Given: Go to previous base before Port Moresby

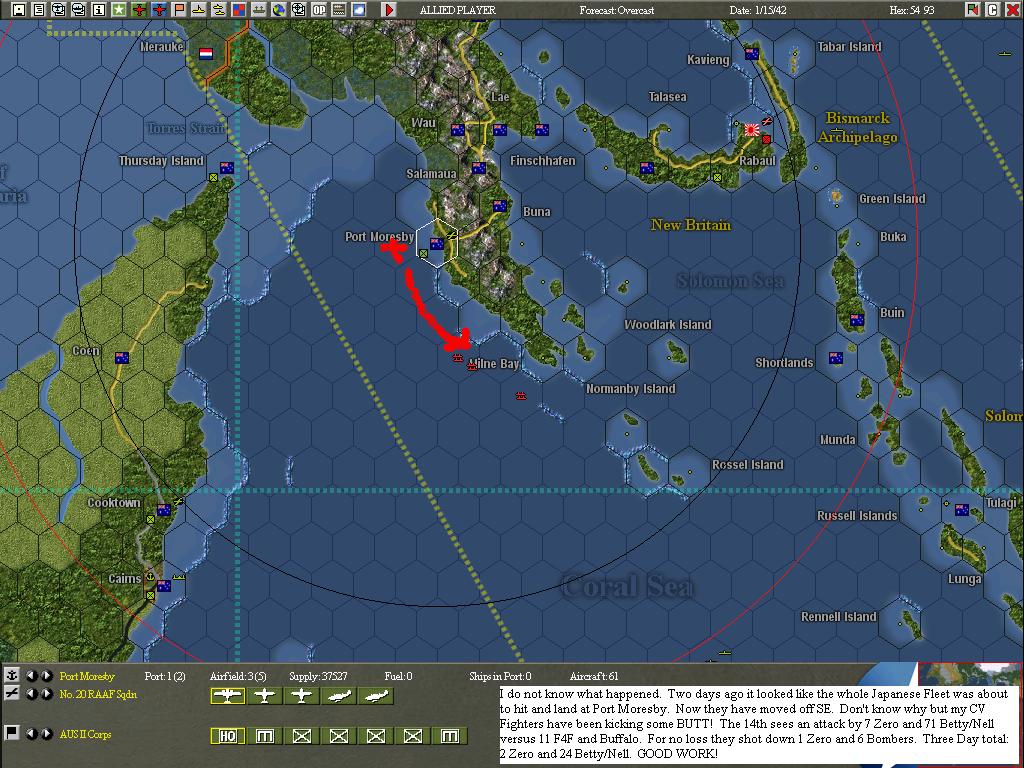Looking at the screenshot, I should [x=31, y=676].
